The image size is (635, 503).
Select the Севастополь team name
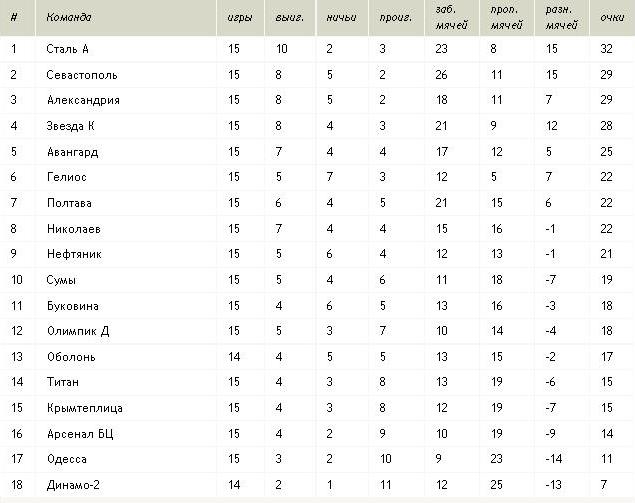82,75
